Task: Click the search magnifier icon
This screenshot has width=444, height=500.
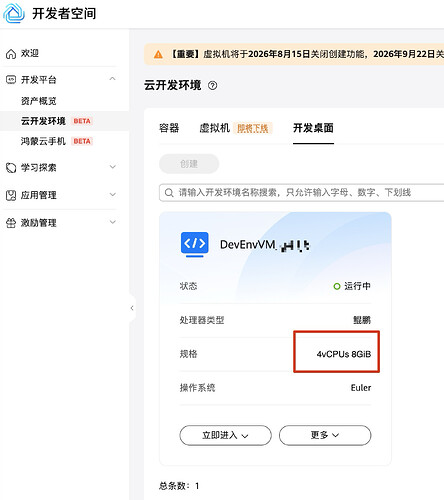Action: pyautogui.click(x=169, y=193)
